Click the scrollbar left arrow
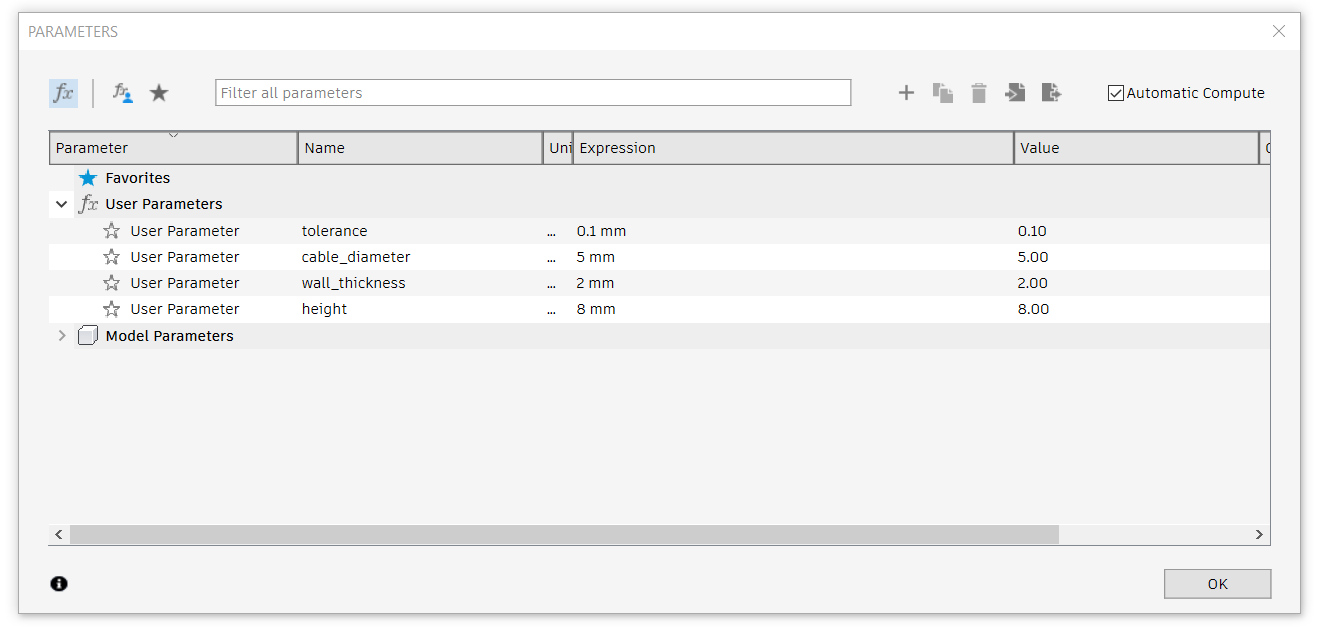1323x638 pixels. click(59, 535)
